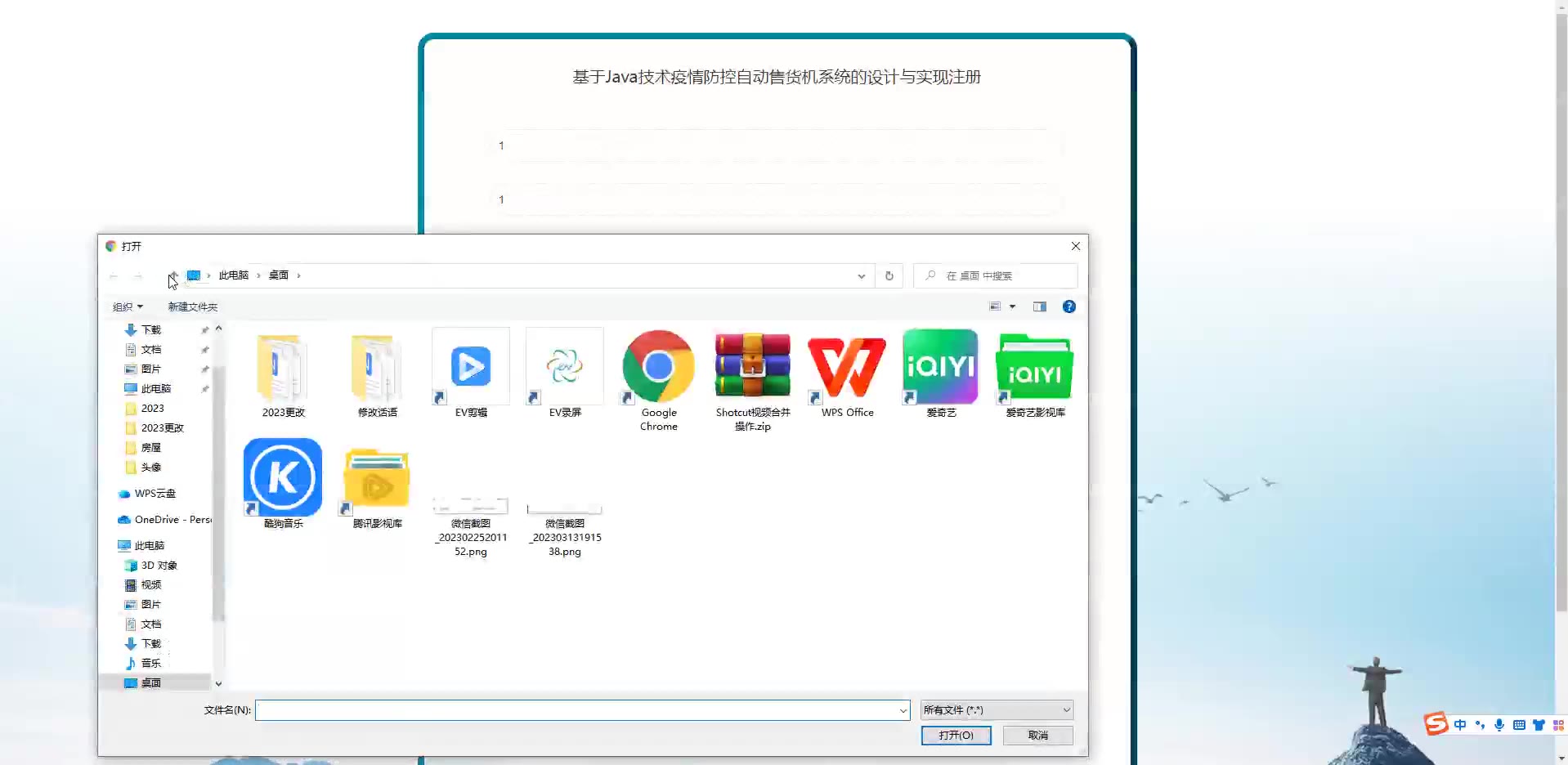Viewport: 1568px width, 765px height.
Task: Select the 酷狗音乐 shortcut
Action: pos(283,485)
